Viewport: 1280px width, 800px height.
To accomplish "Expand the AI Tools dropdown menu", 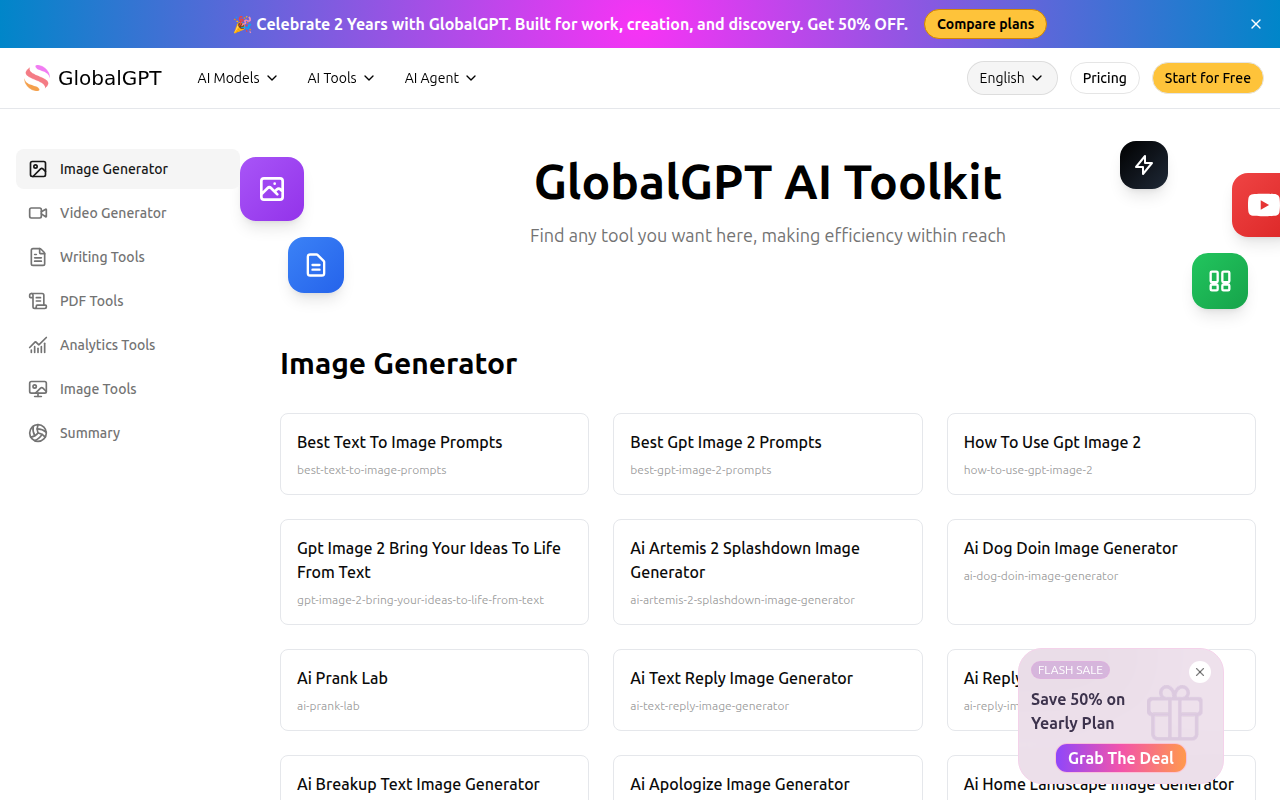I will pyautogui.click(x=341, y=78).
